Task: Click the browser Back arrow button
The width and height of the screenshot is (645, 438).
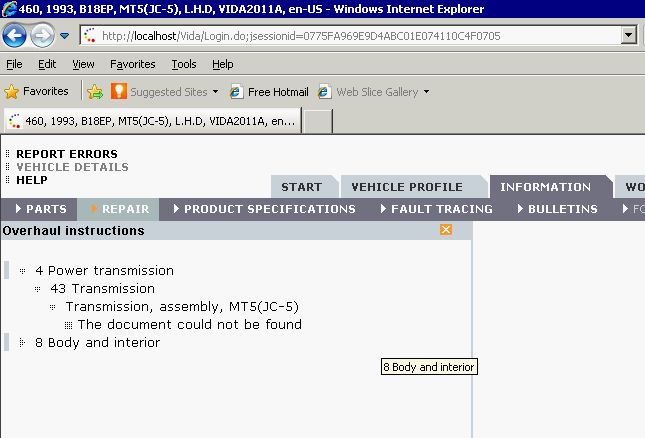Action: [x=14, y=36]
